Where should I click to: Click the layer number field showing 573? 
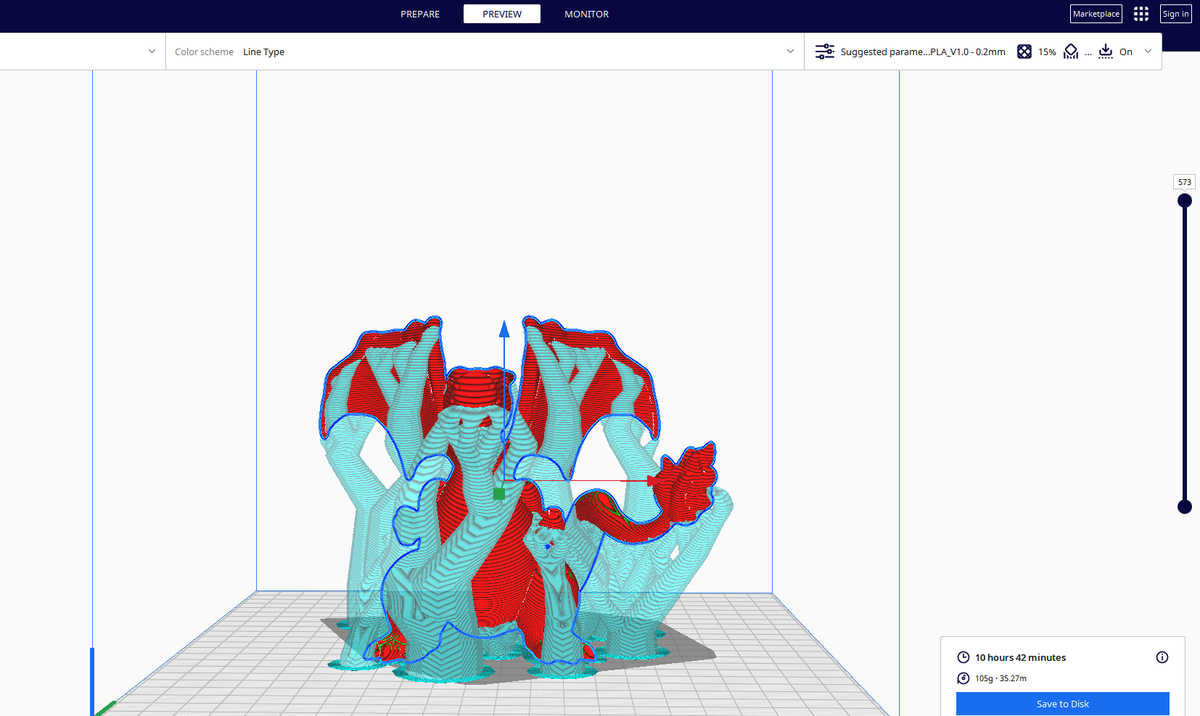tap(1184, 181)
